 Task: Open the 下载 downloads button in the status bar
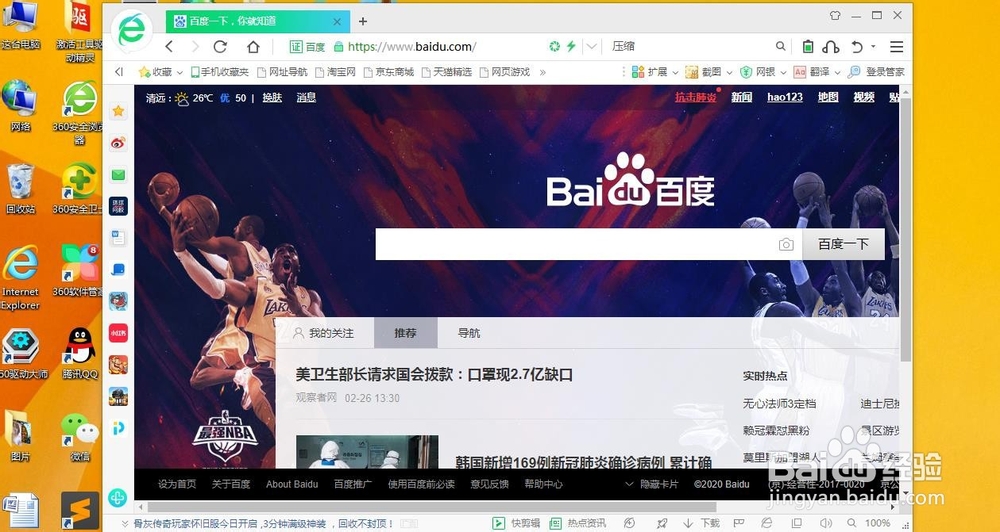pos(702,523)
